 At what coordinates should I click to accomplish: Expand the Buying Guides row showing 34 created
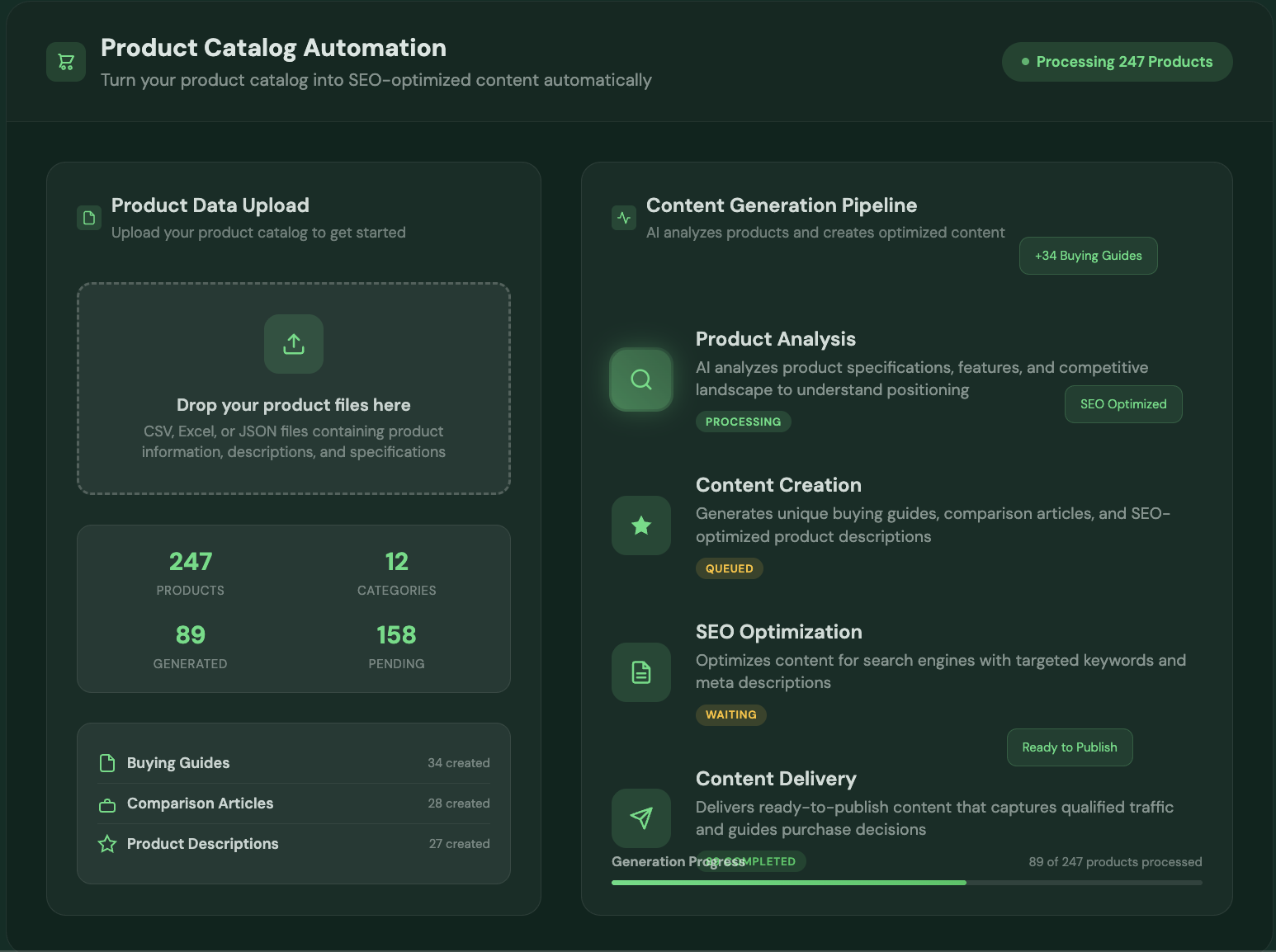(293, 762)
